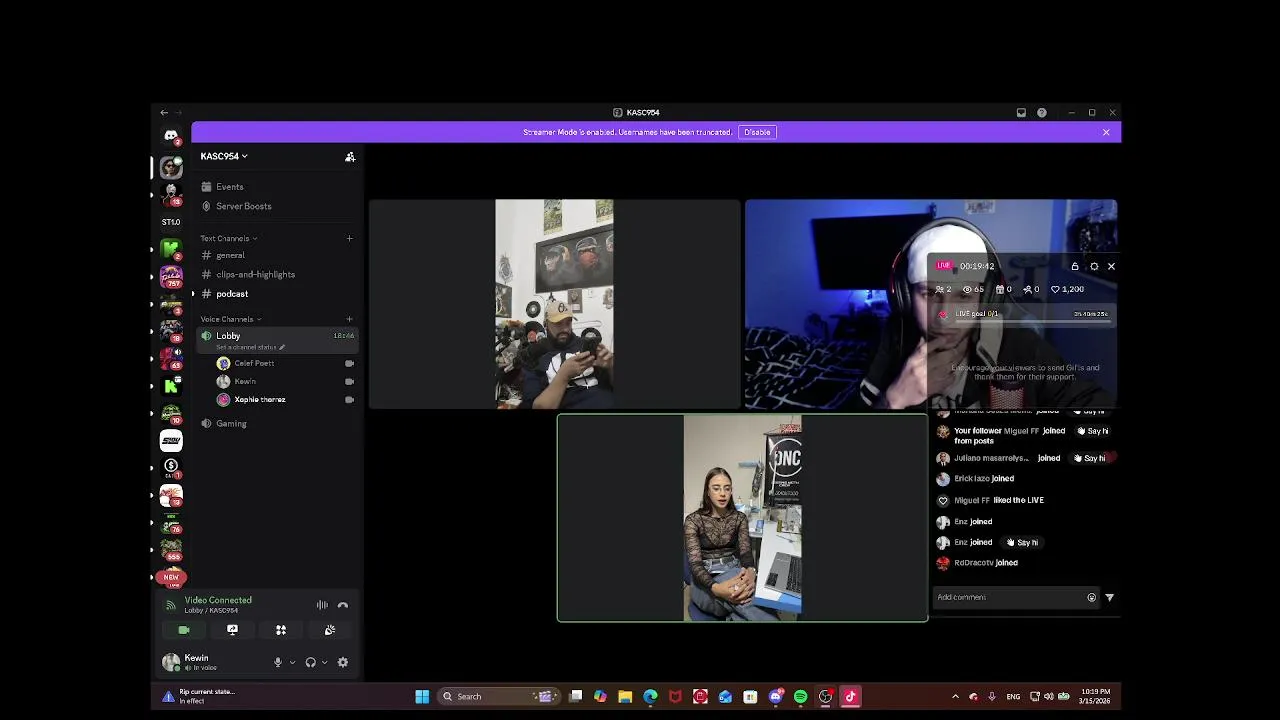Image resolution: width=1280 pixels, height=720 pixels.
Task: Open TikTok LIVE overlay settings gear
Action: [1094, 267]
